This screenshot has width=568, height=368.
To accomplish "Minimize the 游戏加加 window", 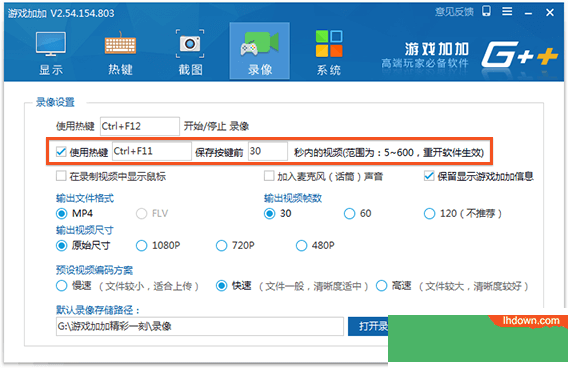I will tap(529, 13).
